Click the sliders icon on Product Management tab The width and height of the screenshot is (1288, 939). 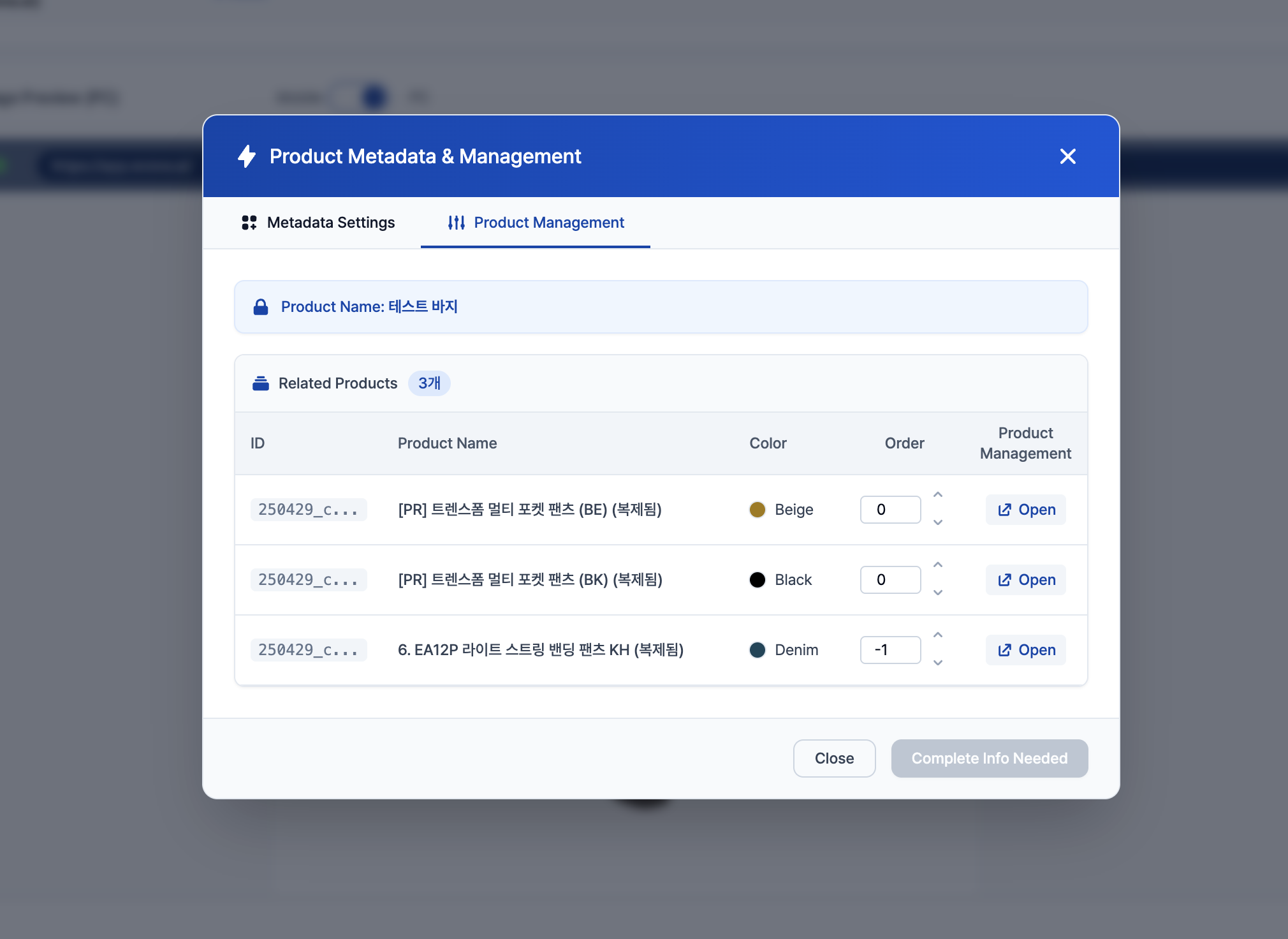coord(457,223)
